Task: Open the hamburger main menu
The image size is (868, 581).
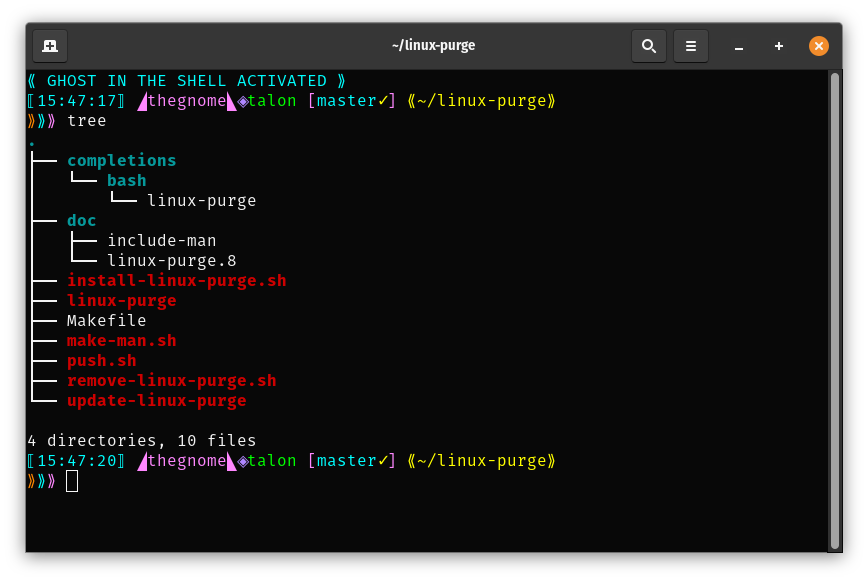Action: click(x=690, y=46)
